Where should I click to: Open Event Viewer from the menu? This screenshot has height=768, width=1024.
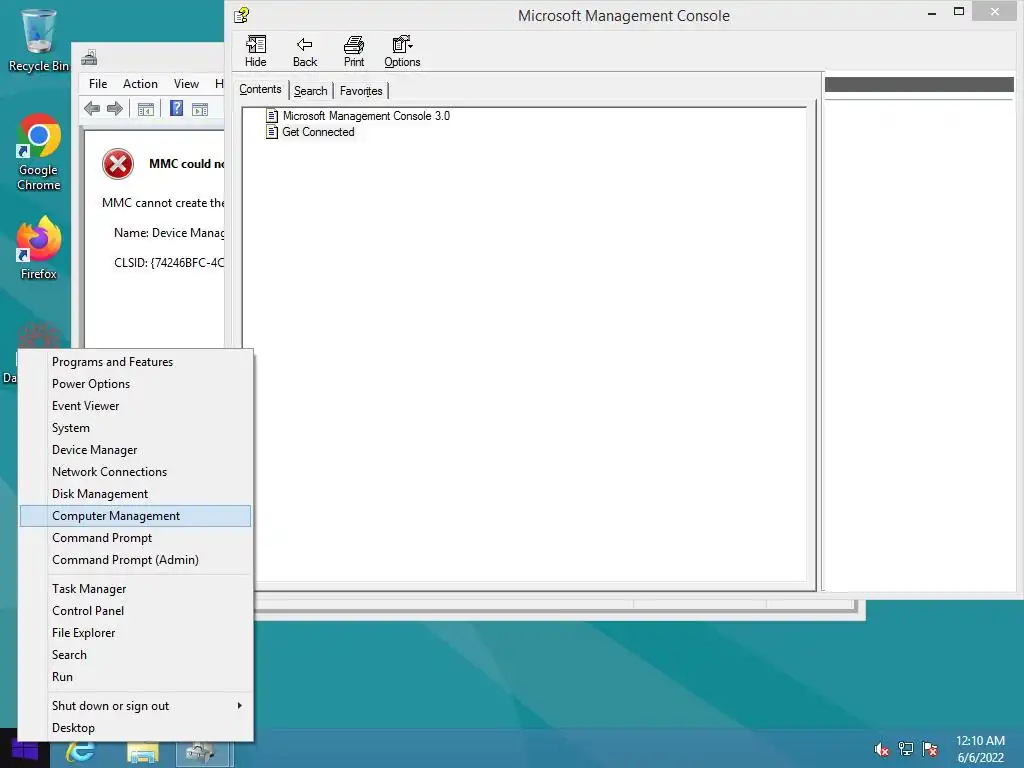[x=135, y=406]
